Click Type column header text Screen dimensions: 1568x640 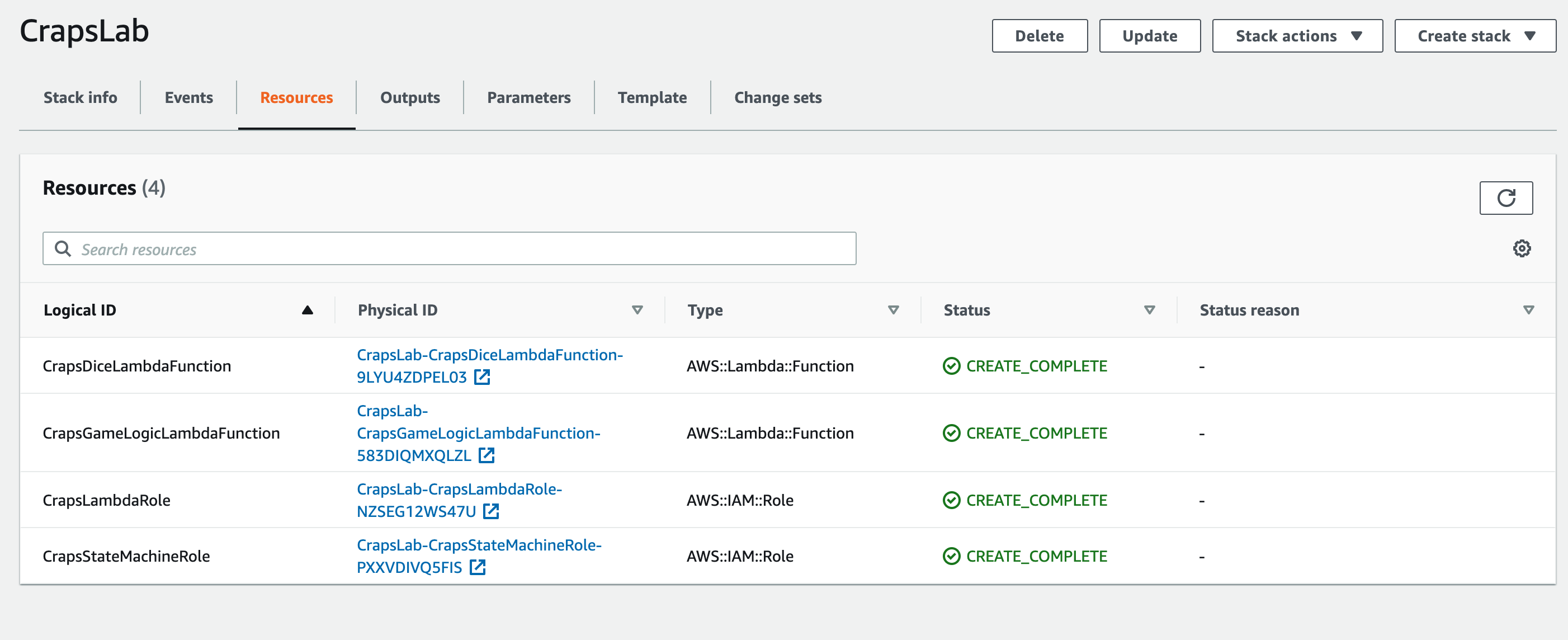[x=705, y=310]
